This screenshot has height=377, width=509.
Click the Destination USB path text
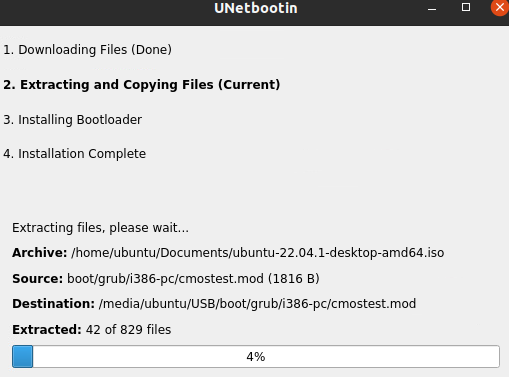click(x=257, y=304)
